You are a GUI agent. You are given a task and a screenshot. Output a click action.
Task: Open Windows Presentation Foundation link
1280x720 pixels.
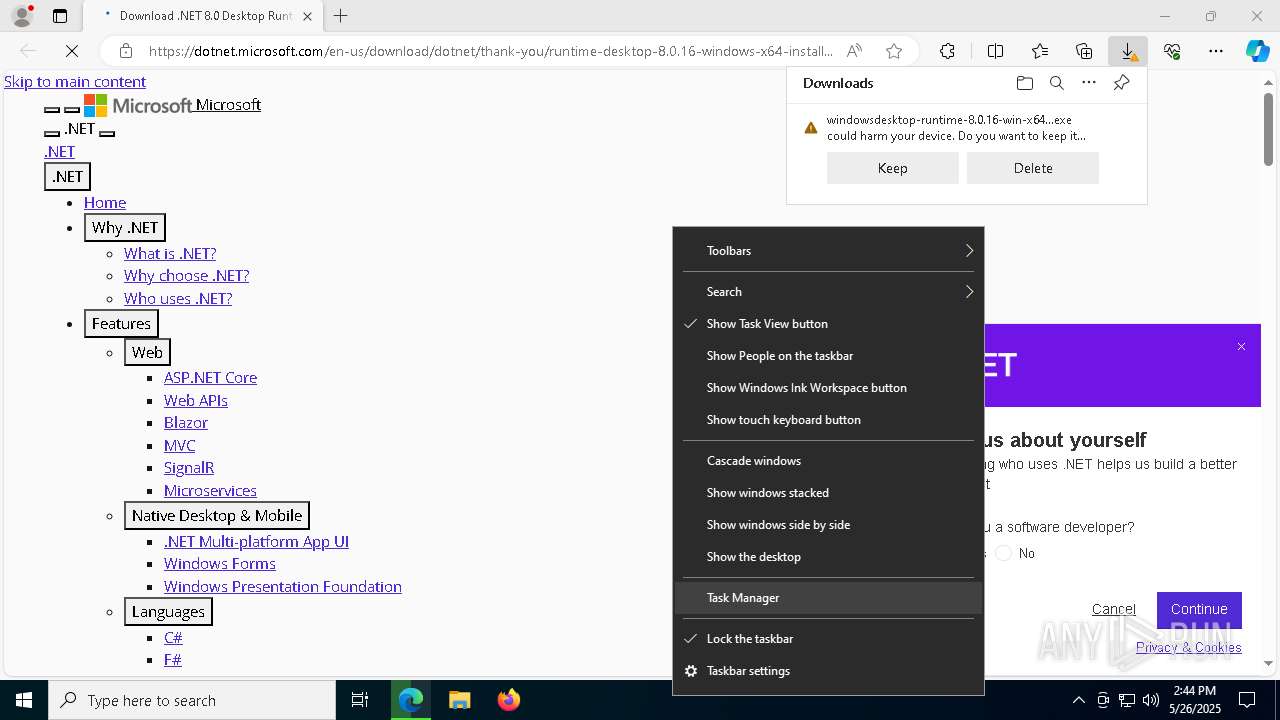(283, 586)
